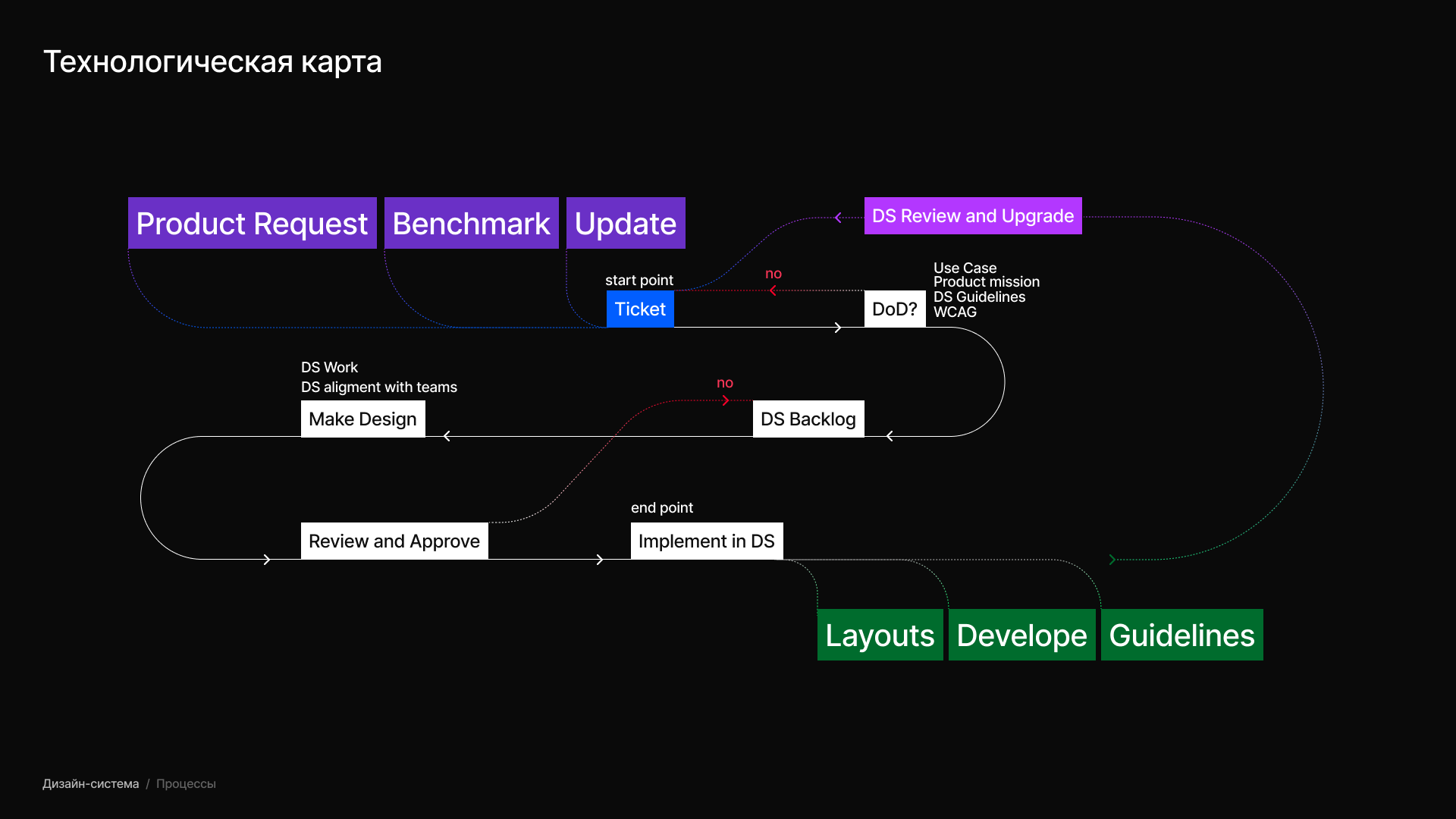Select the DoD? decision node

click(895, 309)
